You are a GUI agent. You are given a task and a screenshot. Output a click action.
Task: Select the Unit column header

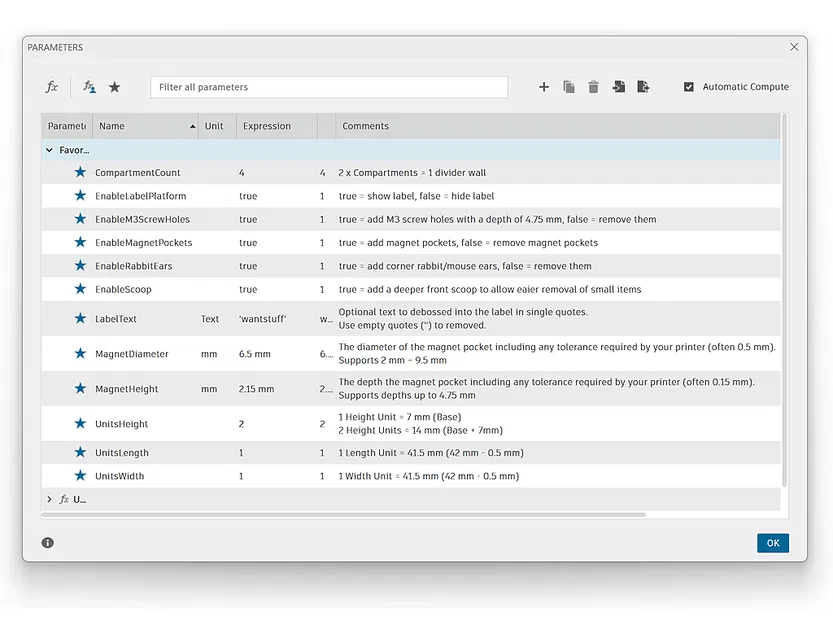(215, 126)
